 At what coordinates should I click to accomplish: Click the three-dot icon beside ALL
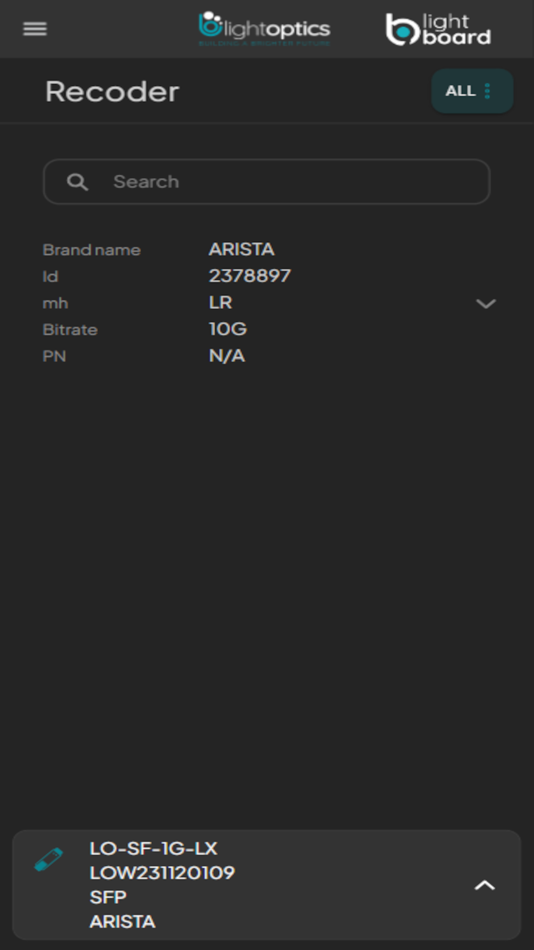click(487, 91)
